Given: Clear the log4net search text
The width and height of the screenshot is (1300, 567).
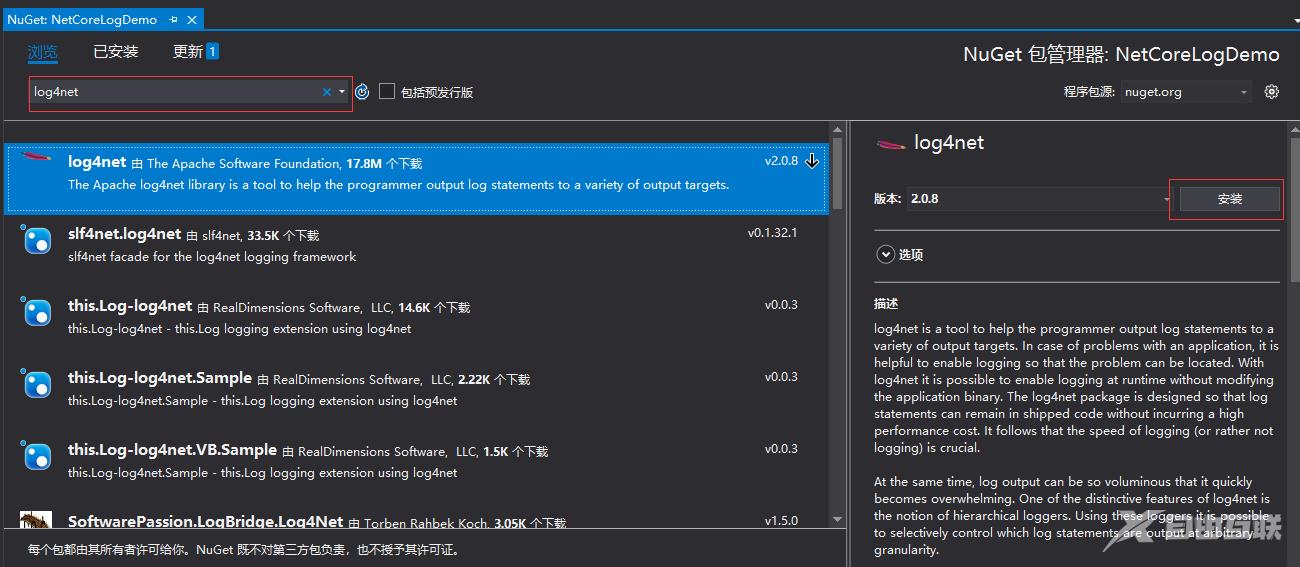Looking at the screenshot, I should click(326, 92).
